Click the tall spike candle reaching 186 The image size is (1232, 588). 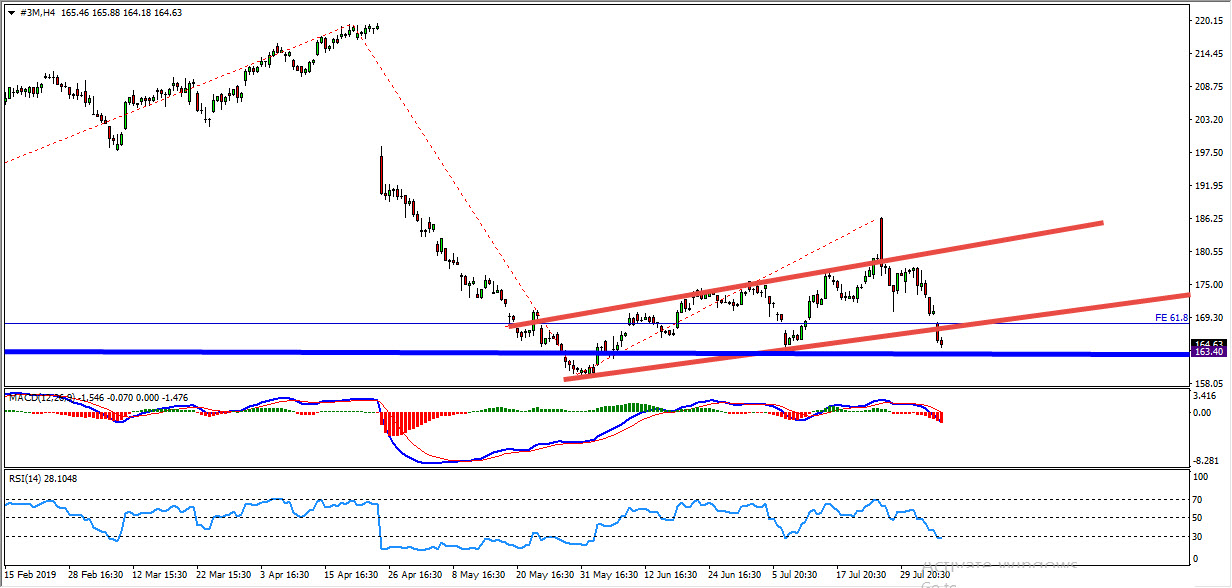882,235
